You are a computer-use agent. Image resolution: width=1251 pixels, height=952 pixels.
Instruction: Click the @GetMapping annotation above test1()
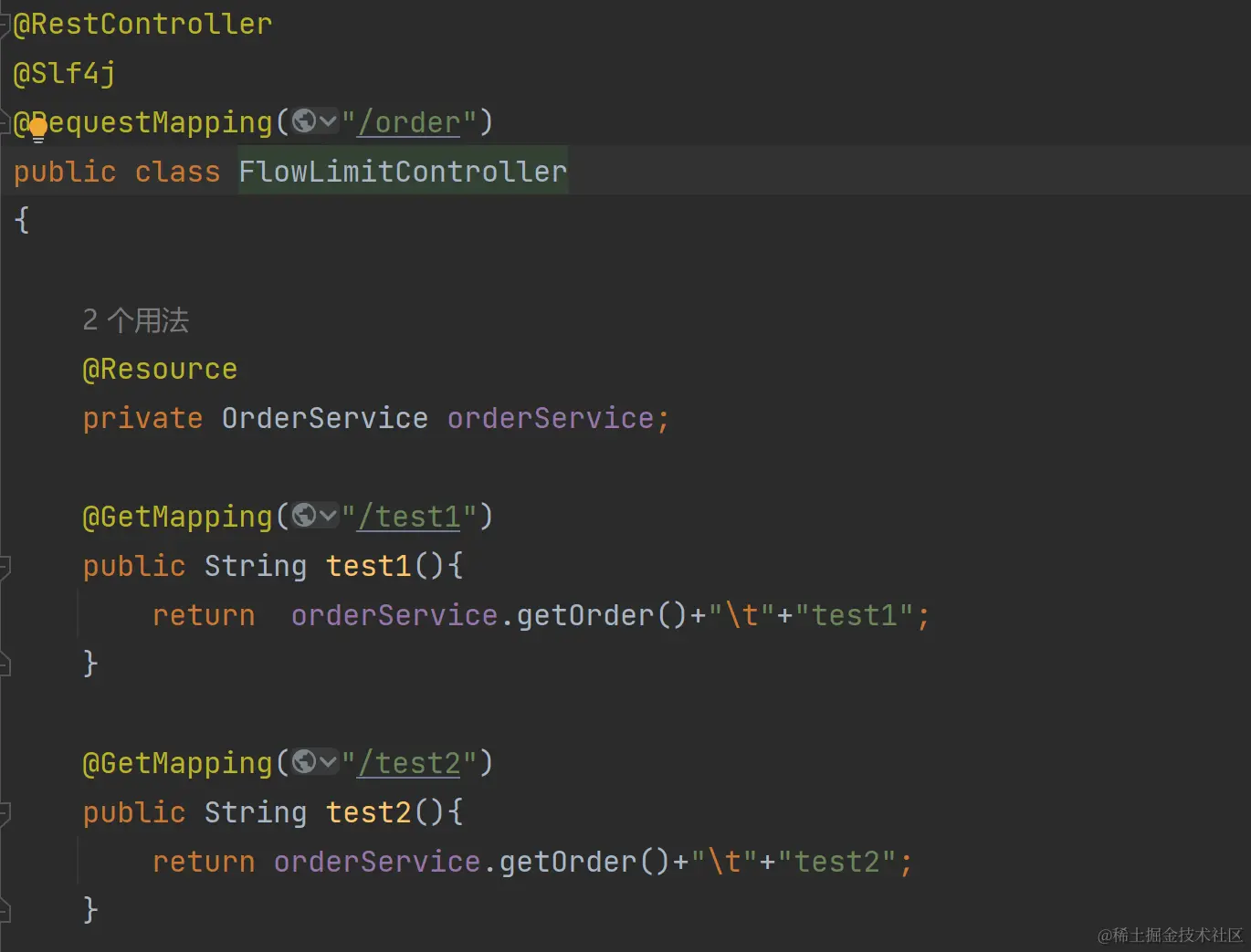point(177,517)
